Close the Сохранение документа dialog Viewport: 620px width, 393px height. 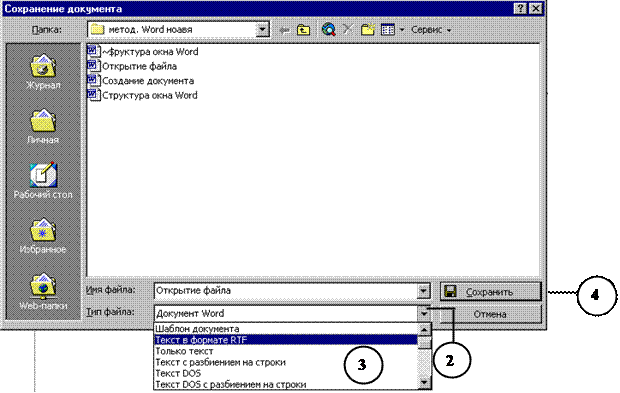coord(535,9)
